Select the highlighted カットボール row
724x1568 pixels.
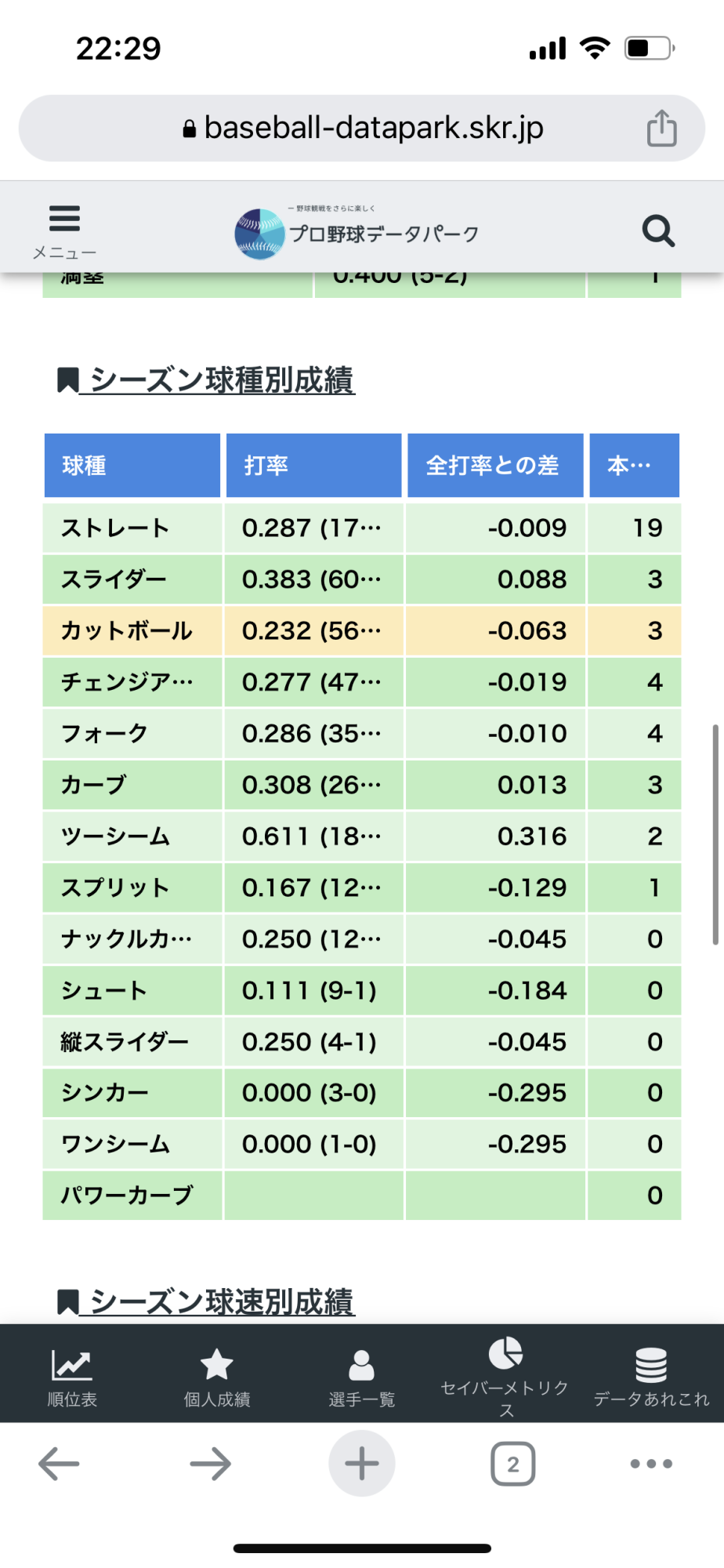[x=362, y=631]
